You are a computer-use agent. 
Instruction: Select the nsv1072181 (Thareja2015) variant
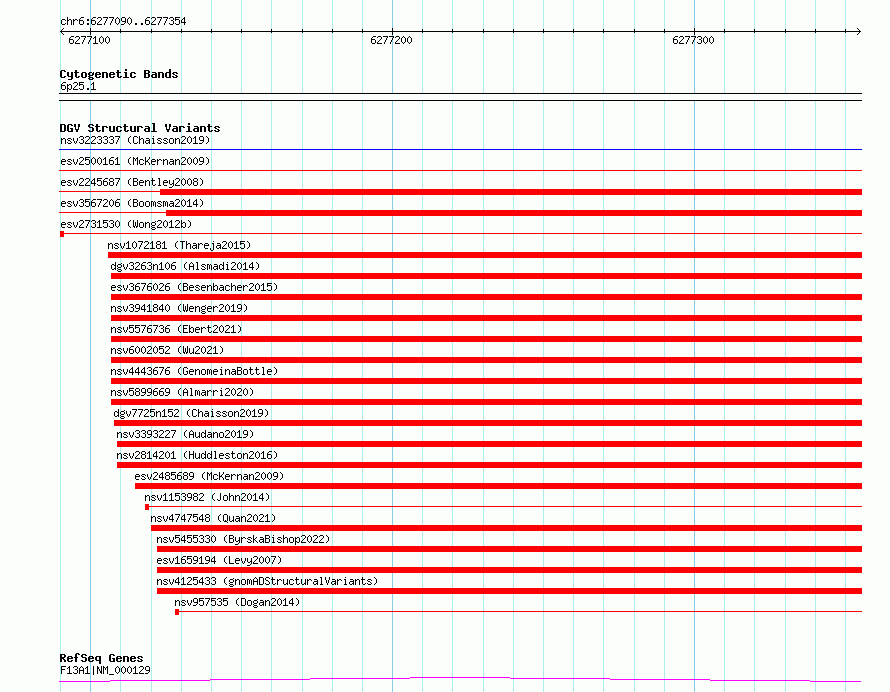click(179, 245)
